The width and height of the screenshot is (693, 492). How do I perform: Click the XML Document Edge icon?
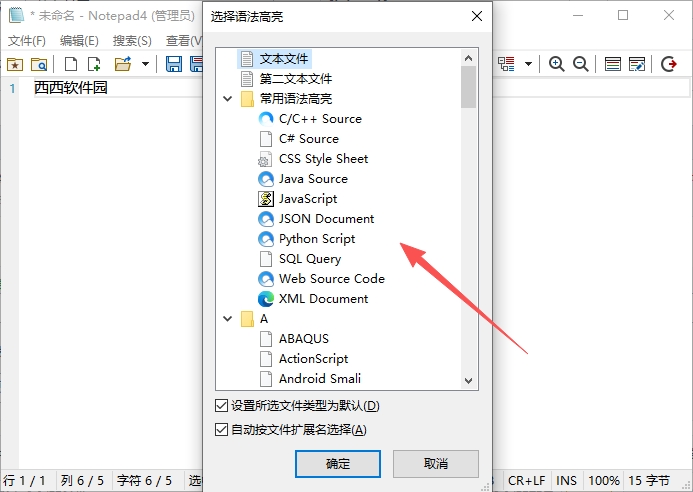[x=266, y=299]
